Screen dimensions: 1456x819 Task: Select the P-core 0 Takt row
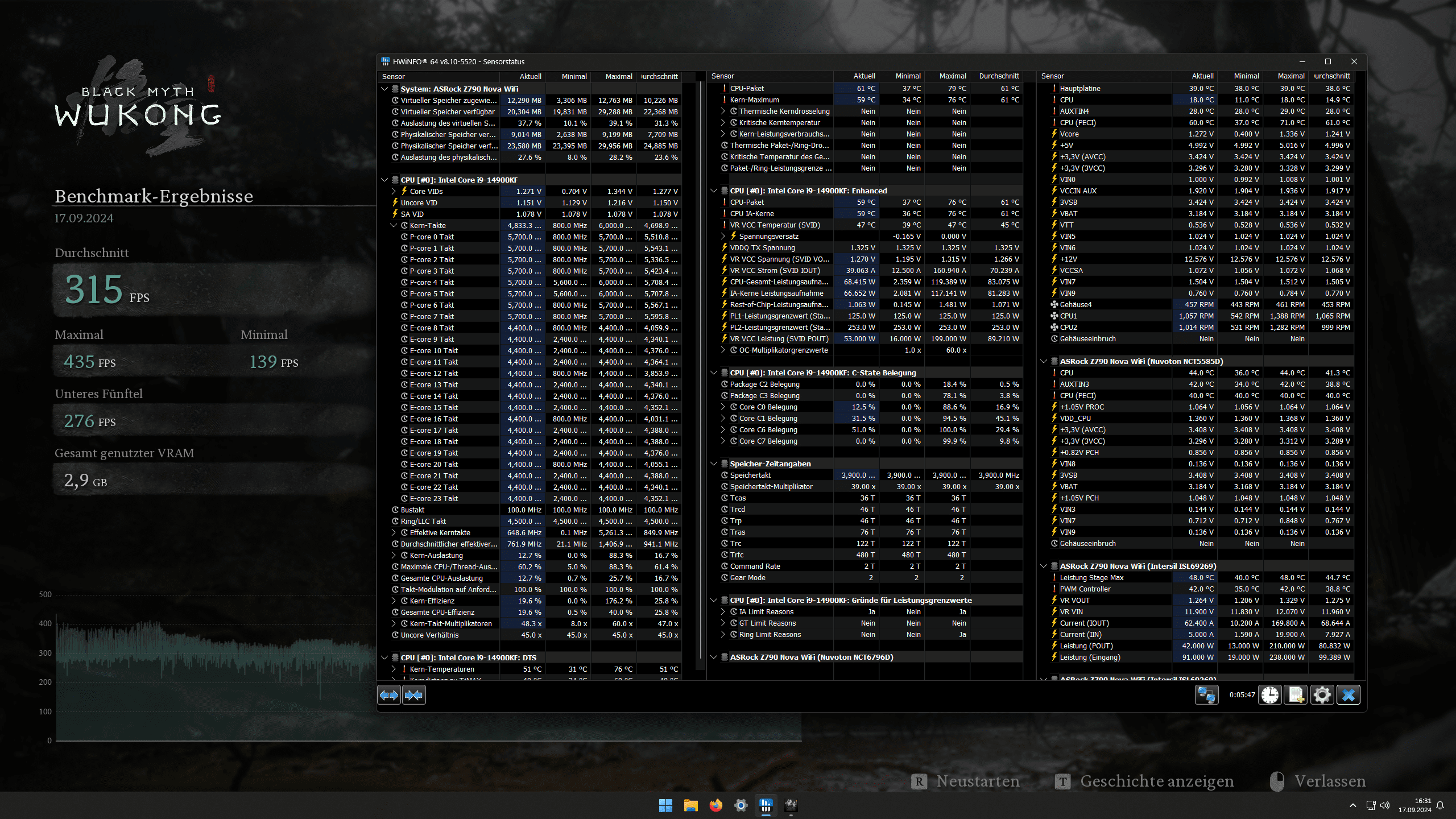(x=529, y=237)
